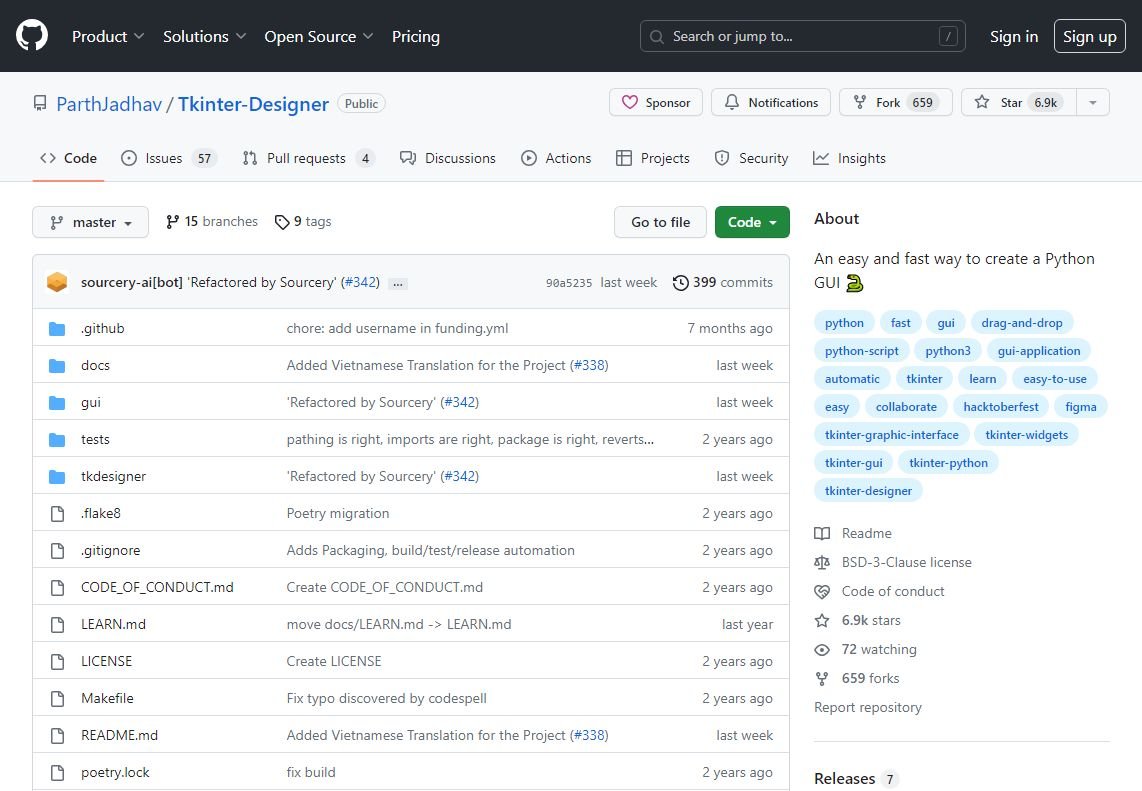Click the Readme book icon
This screenshot has height=791, width=1142.
(822, 533)
